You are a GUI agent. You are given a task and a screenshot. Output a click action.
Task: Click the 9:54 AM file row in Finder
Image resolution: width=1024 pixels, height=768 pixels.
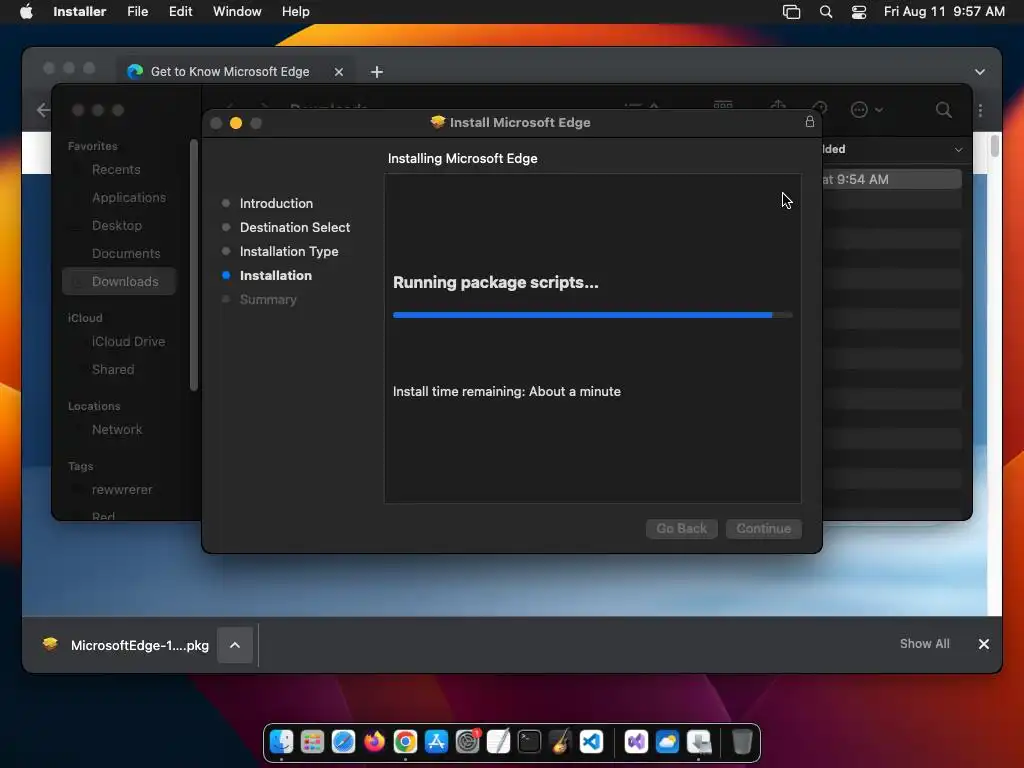click(x=891, y=180)
